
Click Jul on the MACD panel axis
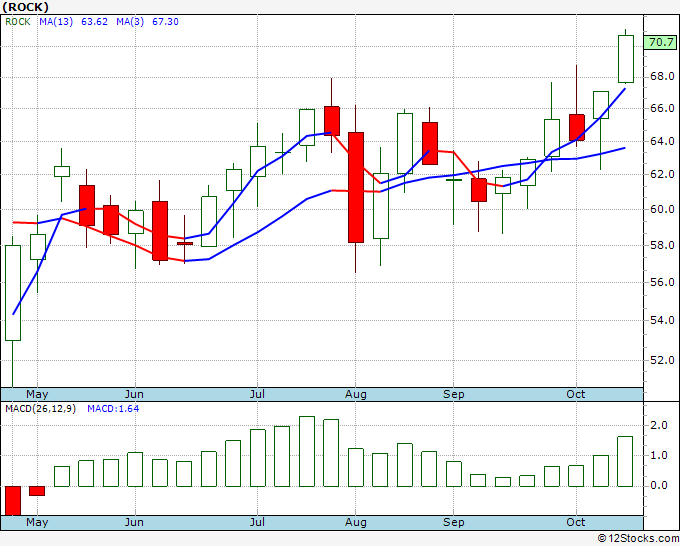257,522
